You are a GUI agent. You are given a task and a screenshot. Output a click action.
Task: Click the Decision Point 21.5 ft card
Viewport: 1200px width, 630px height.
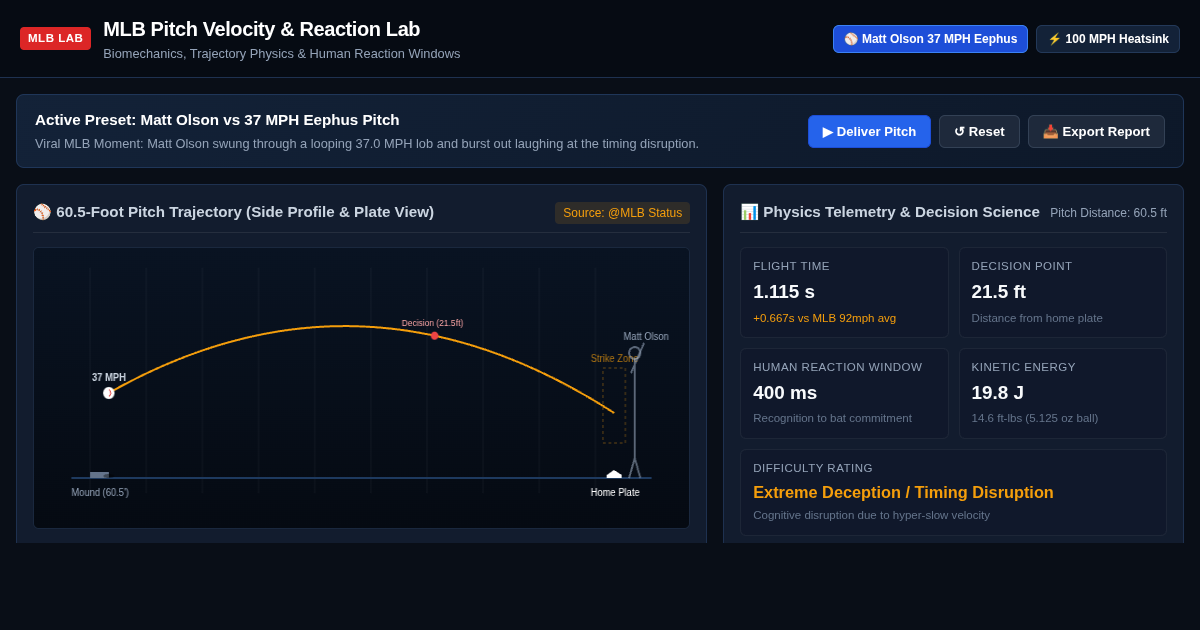pyautogui.click(x=1063, y=293)
